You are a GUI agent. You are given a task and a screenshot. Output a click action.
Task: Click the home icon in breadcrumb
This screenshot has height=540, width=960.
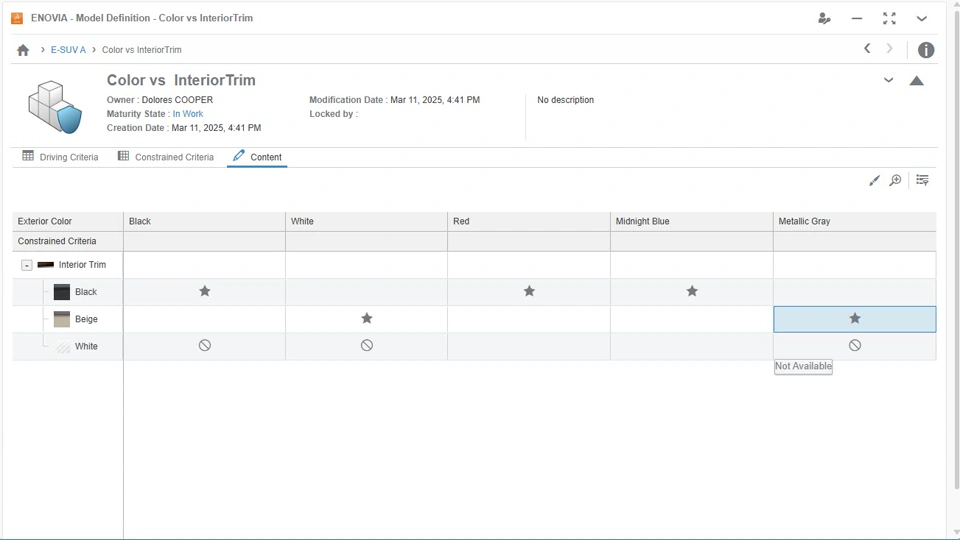[x=23, y=50]
